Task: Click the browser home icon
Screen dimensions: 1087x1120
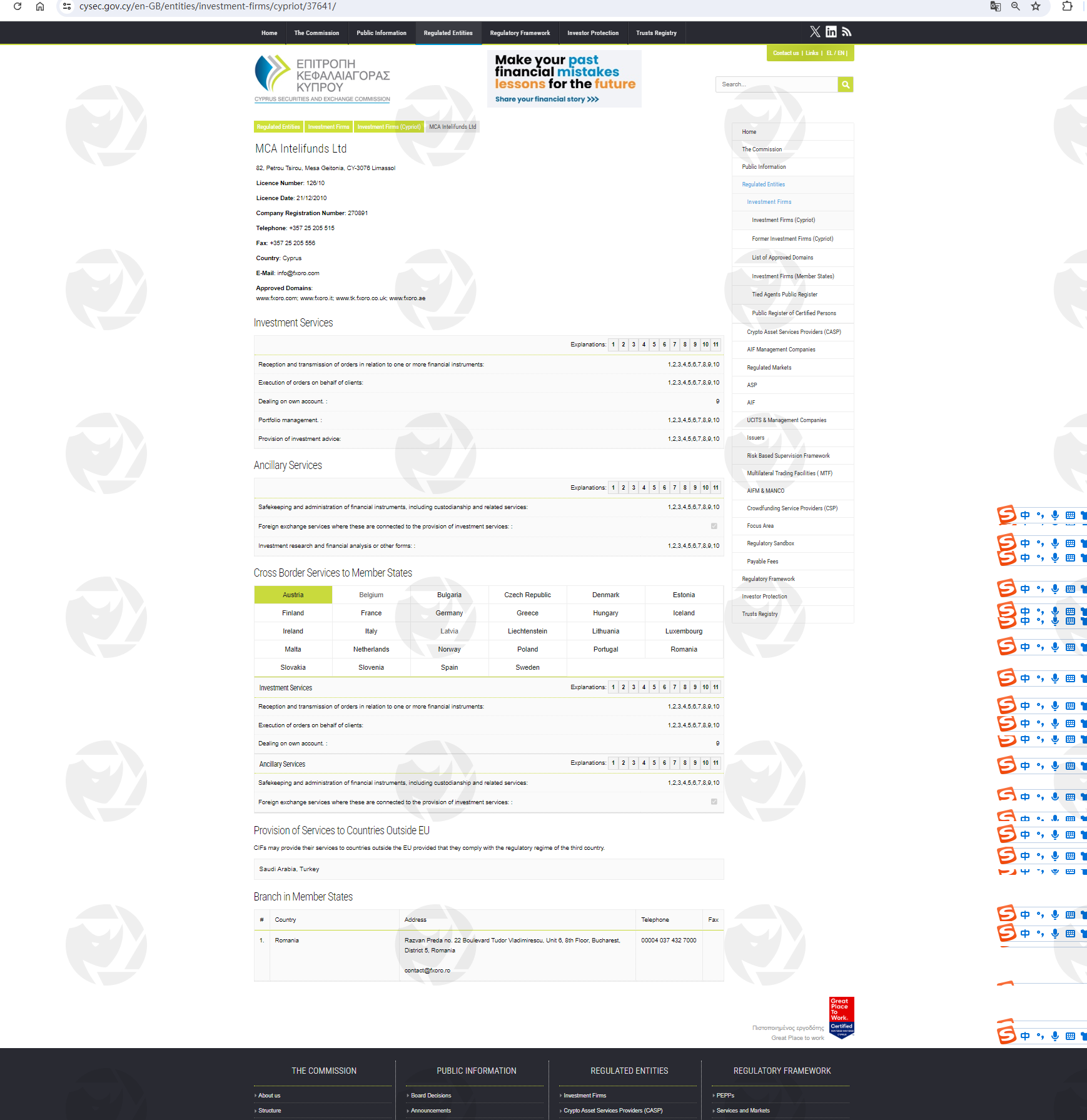Action: coord(40,6)
